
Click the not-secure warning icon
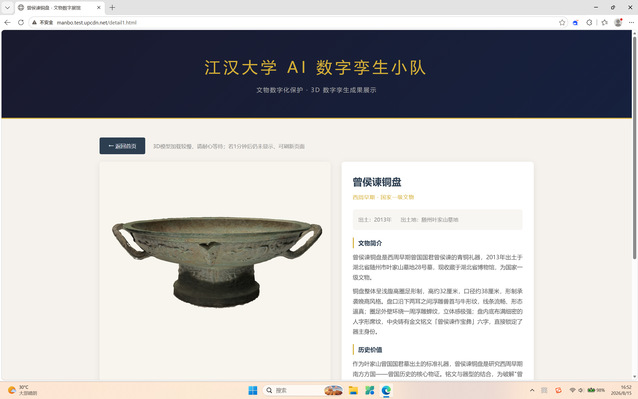coord(35,22)
